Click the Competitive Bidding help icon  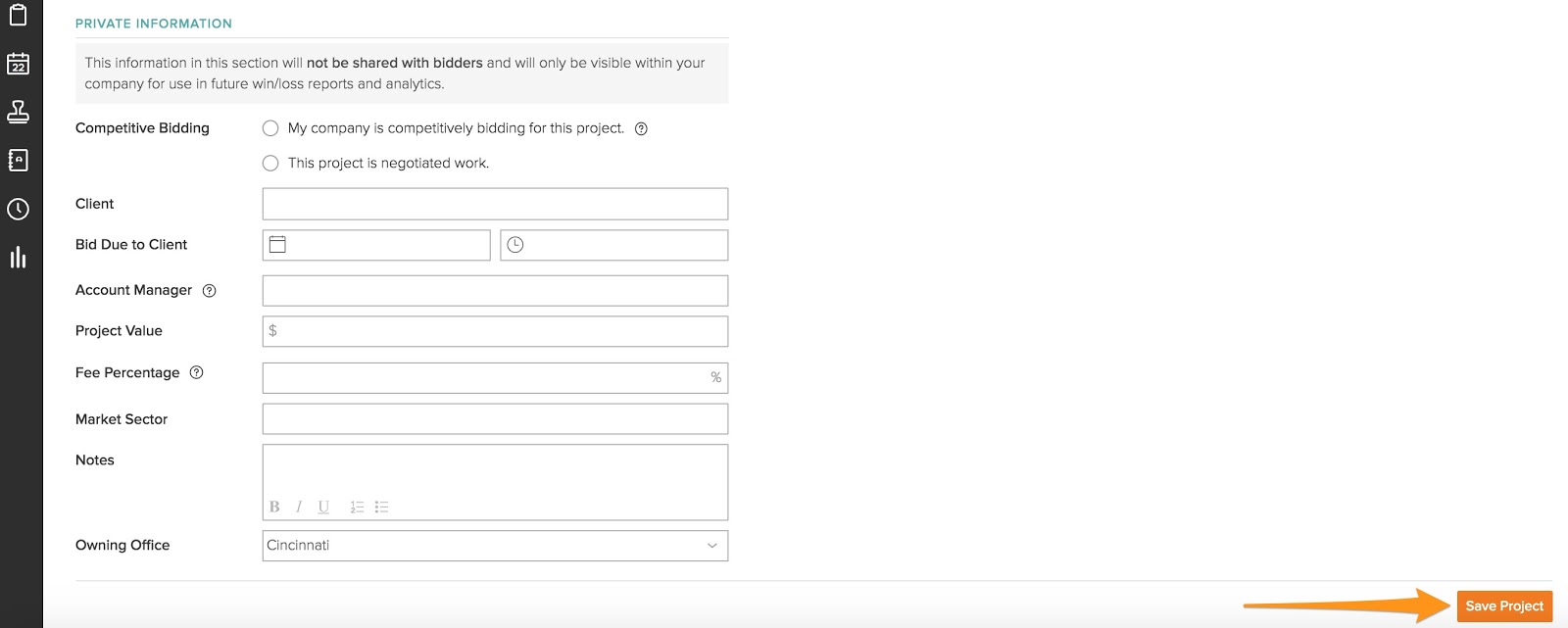click(x=641, y=128)
